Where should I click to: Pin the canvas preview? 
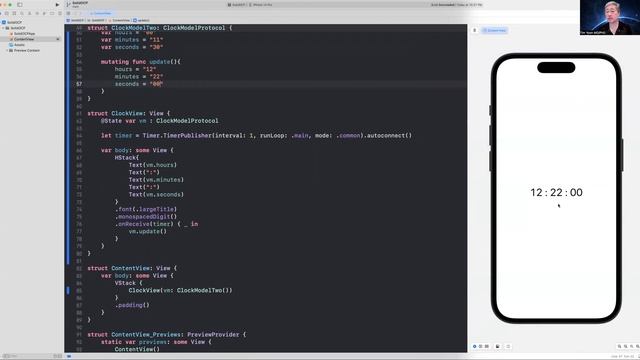[475, 30]
